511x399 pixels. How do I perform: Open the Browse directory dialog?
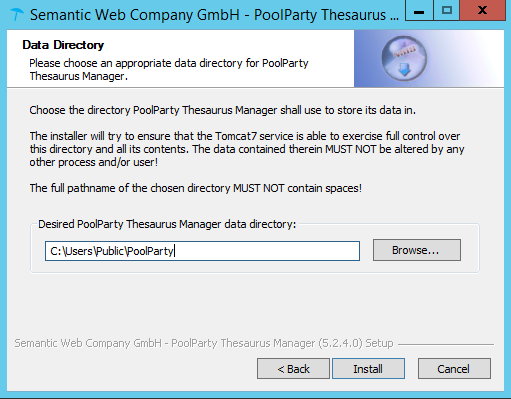tap(417, 250)
